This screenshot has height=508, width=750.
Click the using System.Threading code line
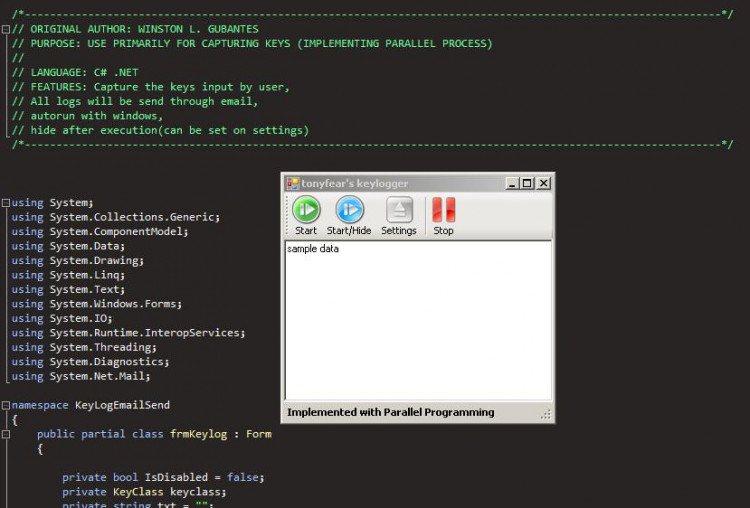102,348
